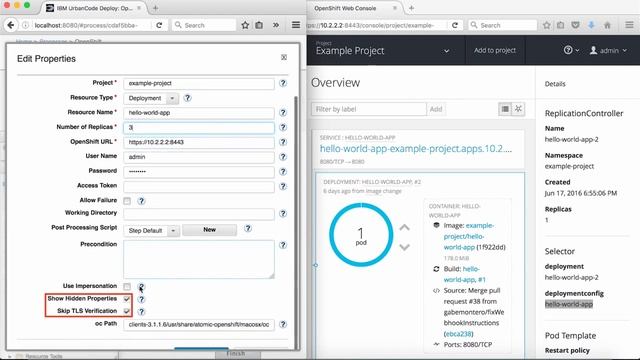Screen dimensions: 640x360
Task: Select the OpenShift Web Console tab
Action: pyautogui.click(x=354, y=8)
